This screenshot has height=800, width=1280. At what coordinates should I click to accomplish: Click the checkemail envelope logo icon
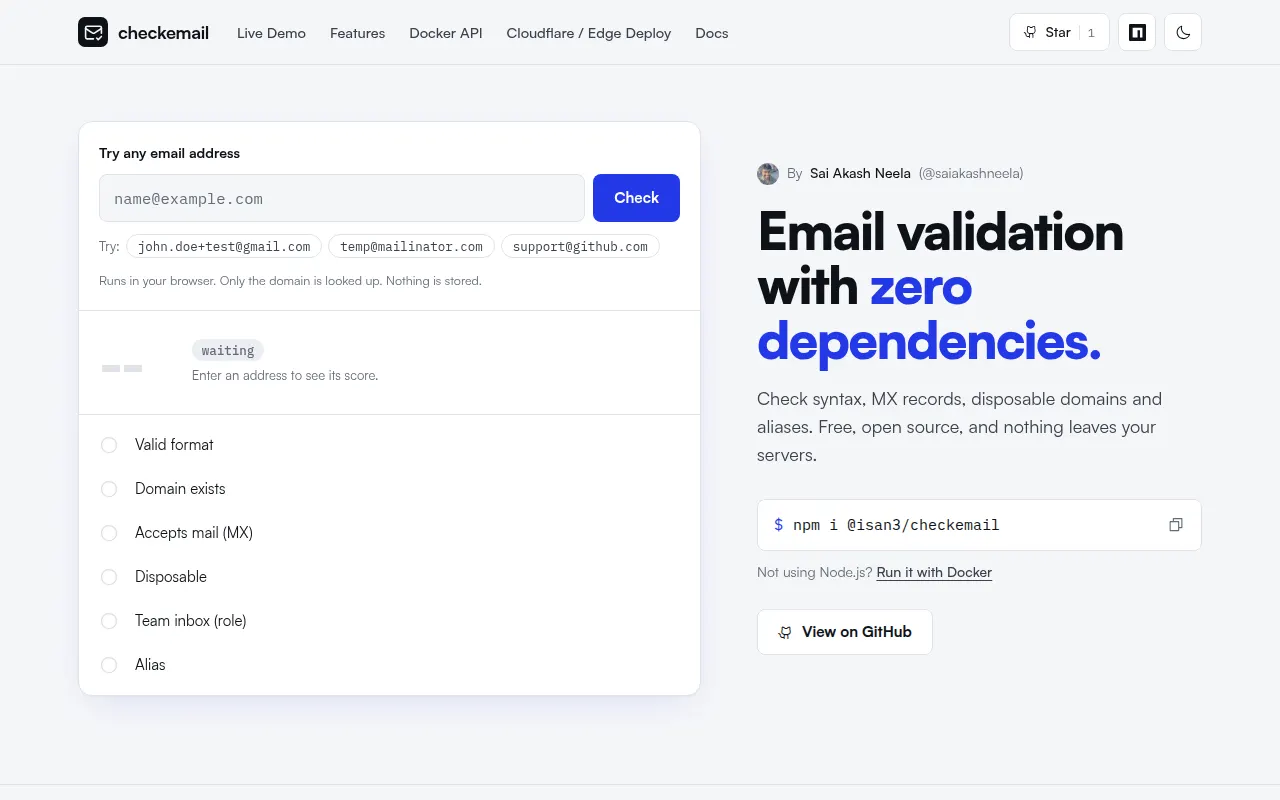point(93,32)
